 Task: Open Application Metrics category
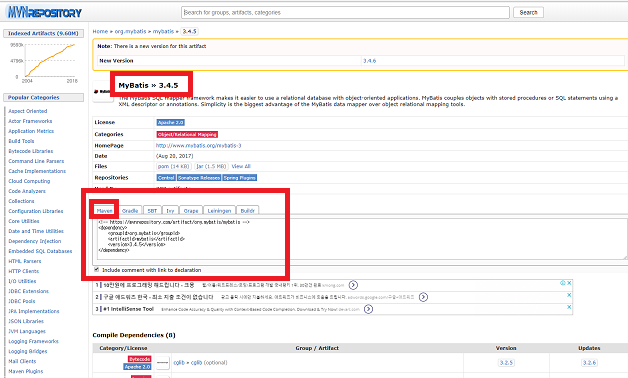click(31, 131)
